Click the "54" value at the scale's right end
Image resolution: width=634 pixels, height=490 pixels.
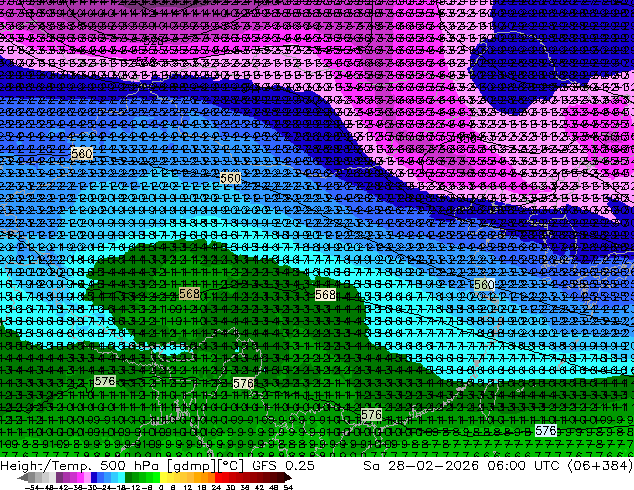coord(287,487)
